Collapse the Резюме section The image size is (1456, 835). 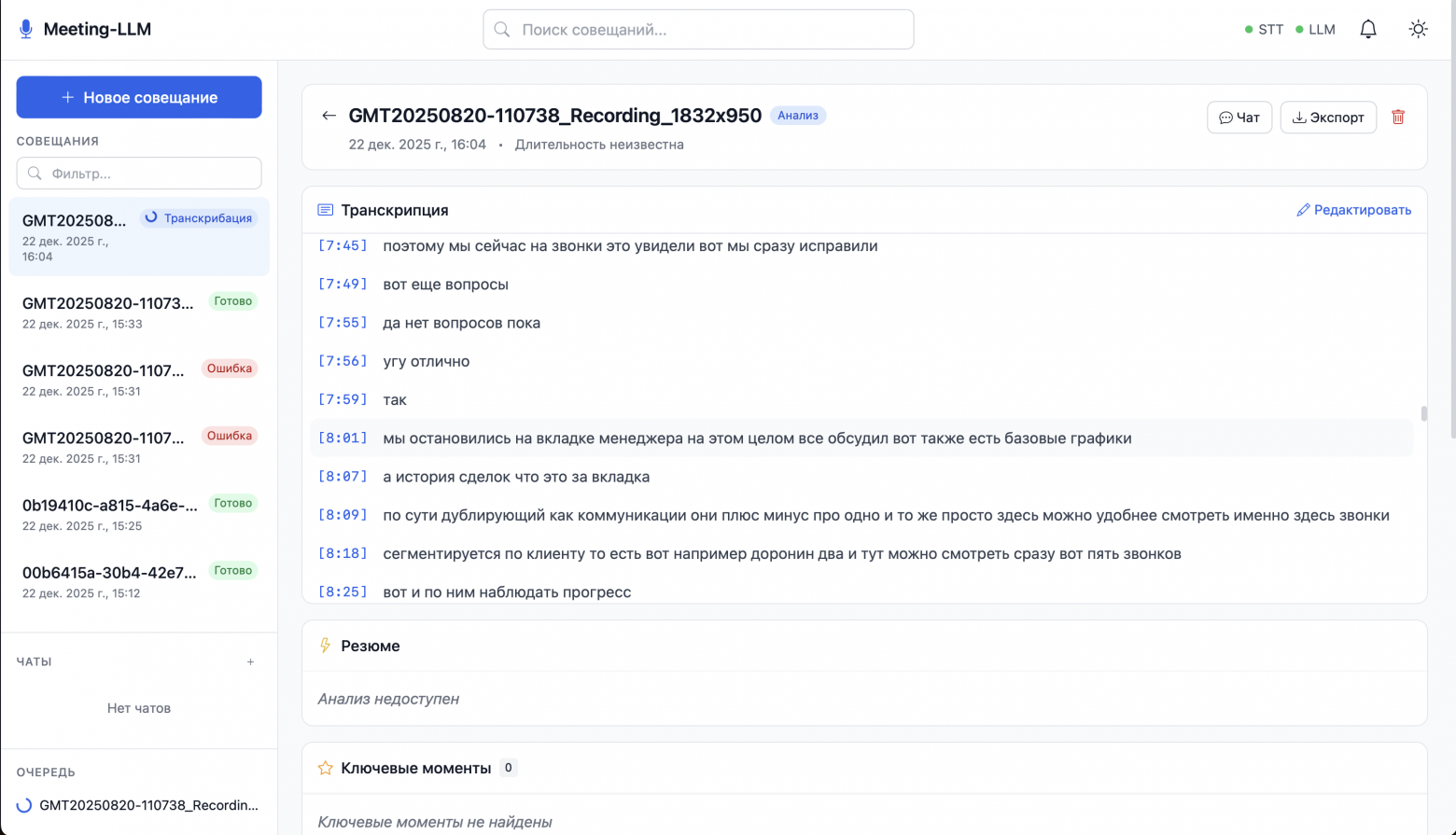(x=371, y=645)
